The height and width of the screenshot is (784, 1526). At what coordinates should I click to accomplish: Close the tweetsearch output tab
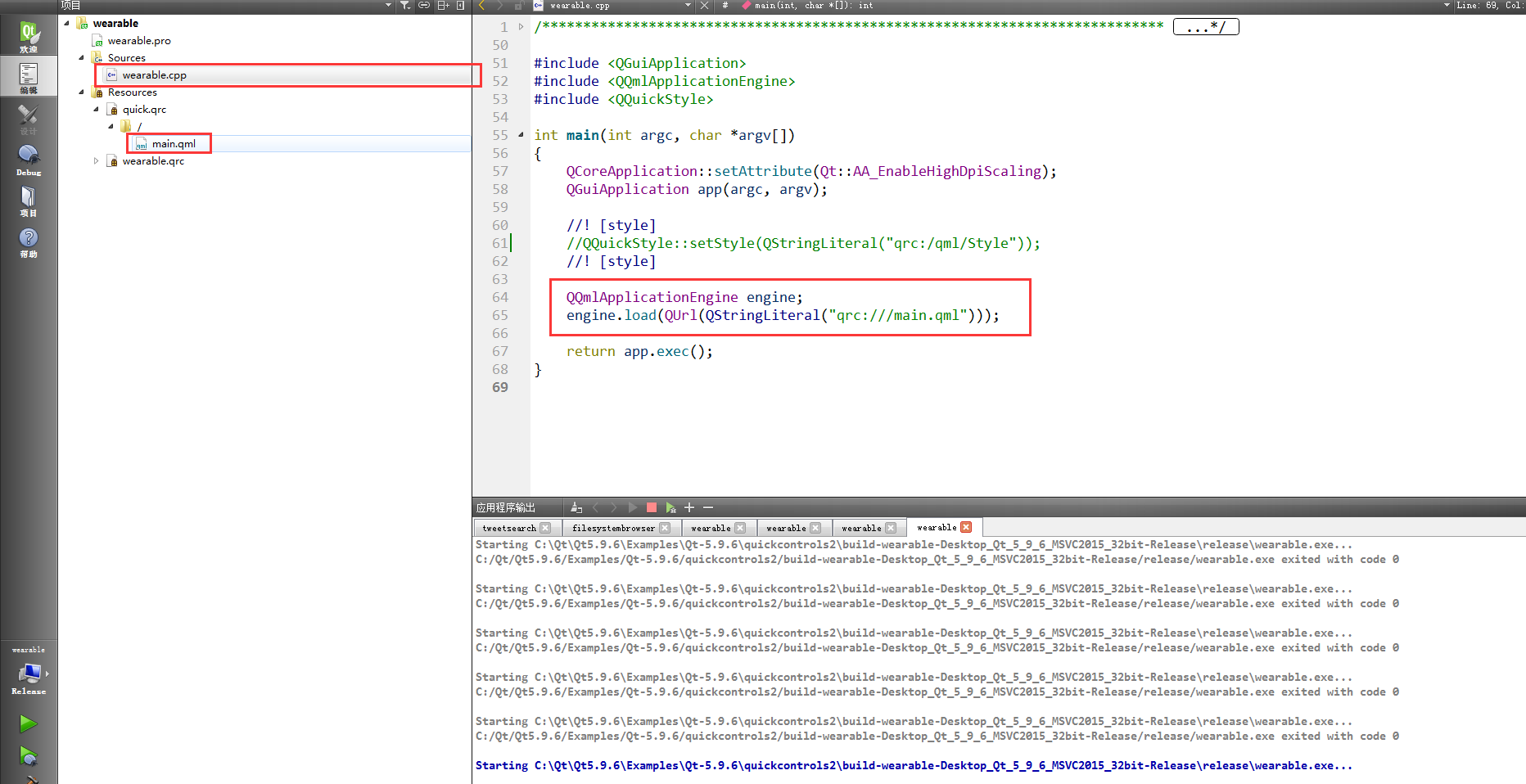(546, 528)
